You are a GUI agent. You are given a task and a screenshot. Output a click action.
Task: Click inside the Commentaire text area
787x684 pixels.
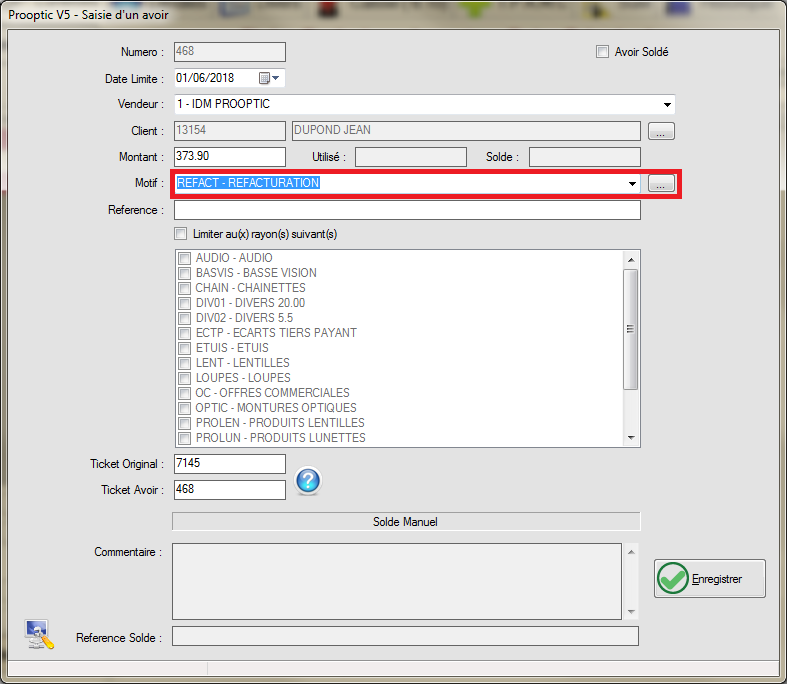coord(397,581)
